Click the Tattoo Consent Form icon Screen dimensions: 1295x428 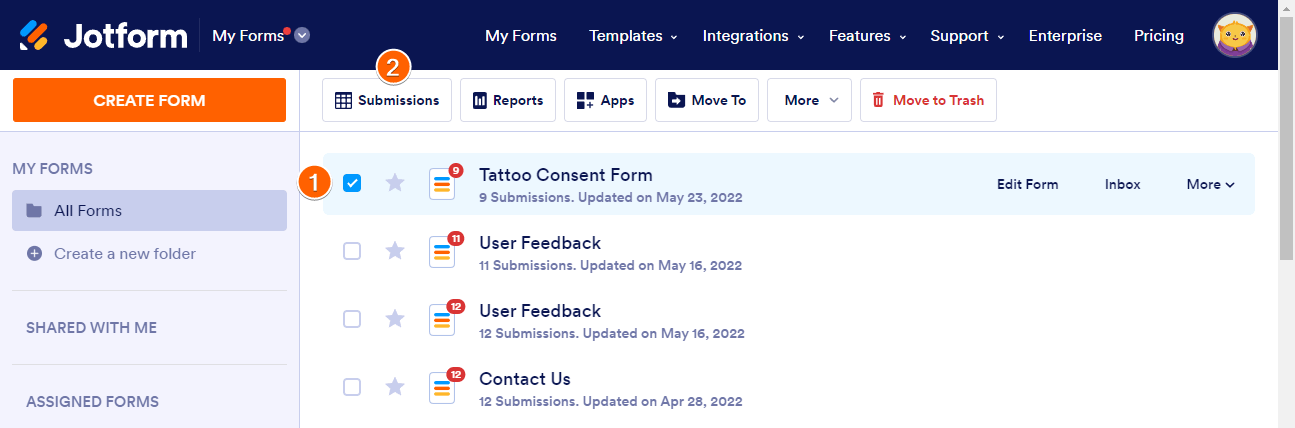coord(442,183)
